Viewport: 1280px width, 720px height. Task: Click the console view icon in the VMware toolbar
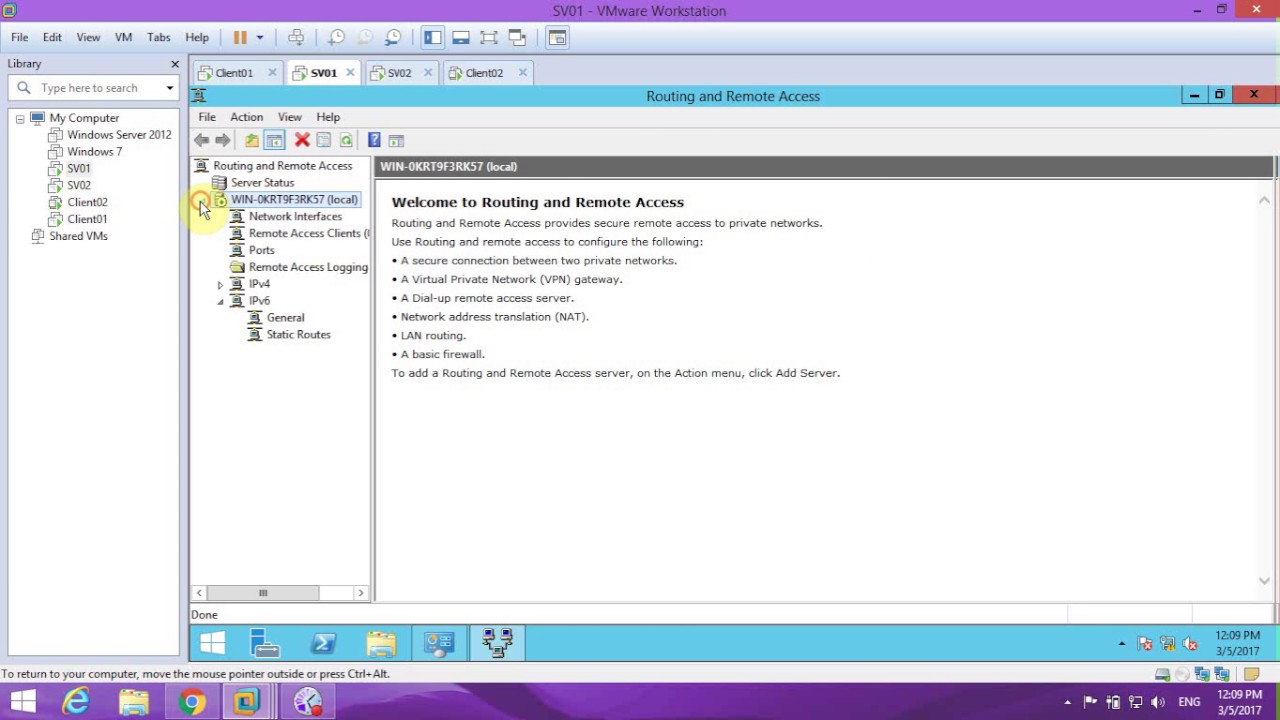click(x=558, y=37)
